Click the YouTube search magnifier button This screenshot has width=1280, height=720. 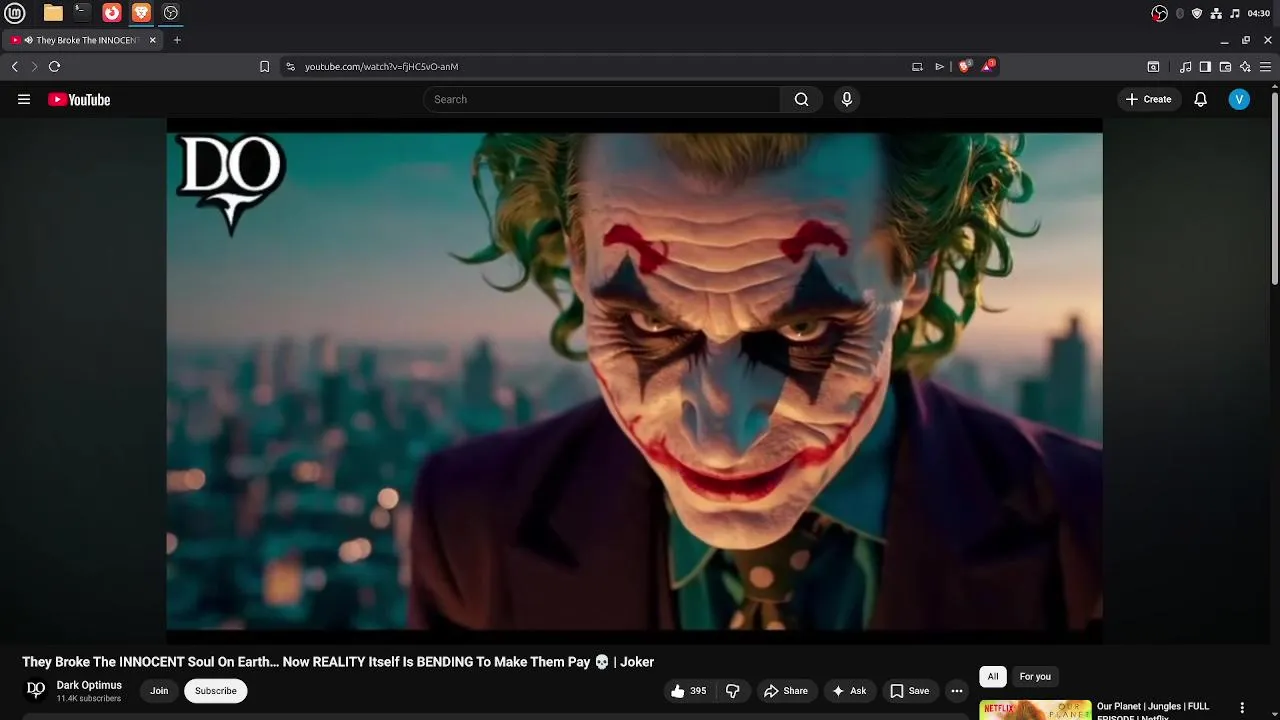pos(801,99)
